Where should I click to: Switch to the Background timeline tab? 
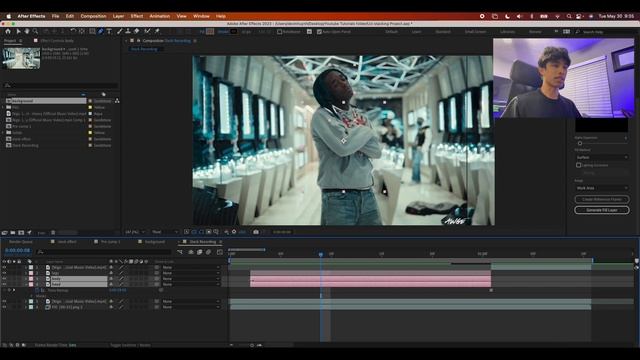click(155, 242)
